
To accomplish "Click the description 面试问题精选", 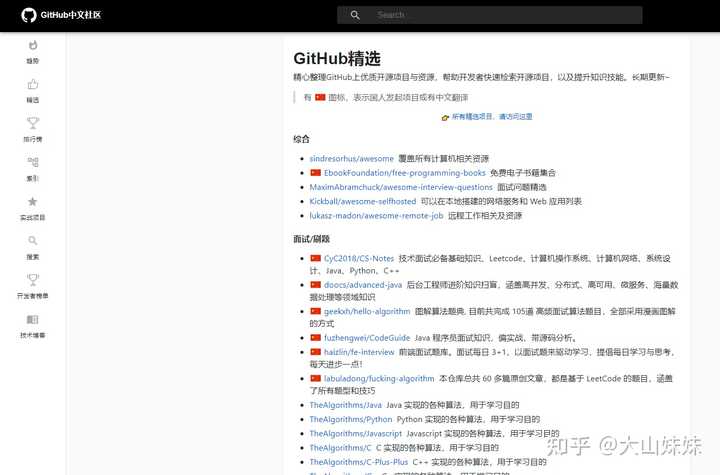I will (x=522, y=187).
